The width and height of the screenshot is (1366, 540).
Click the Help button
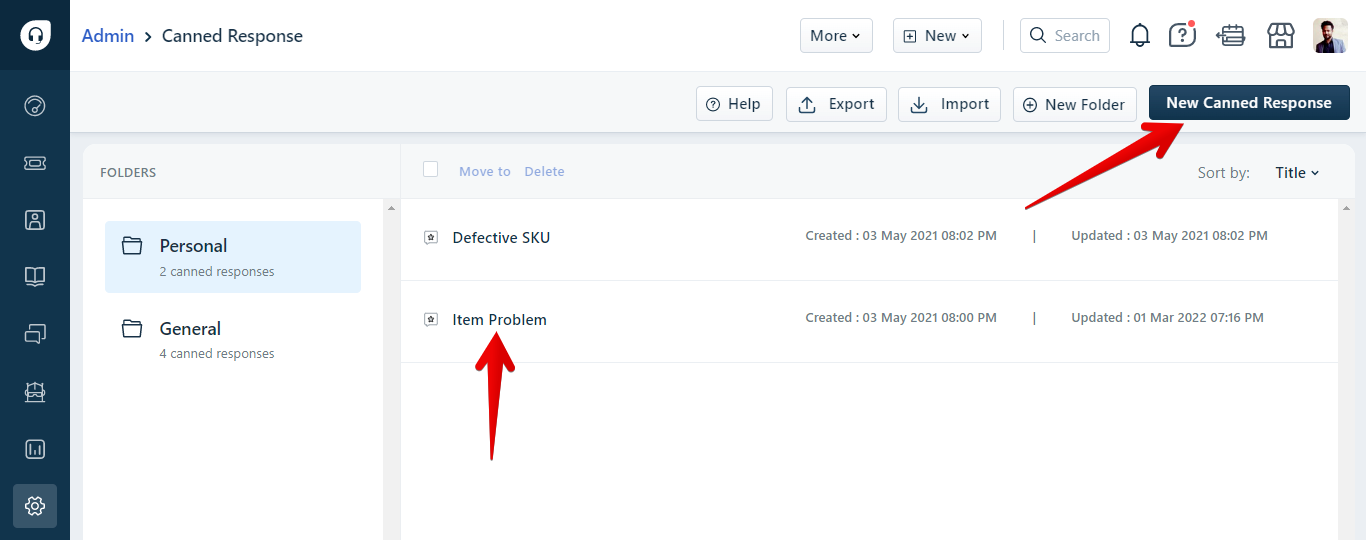734,104
